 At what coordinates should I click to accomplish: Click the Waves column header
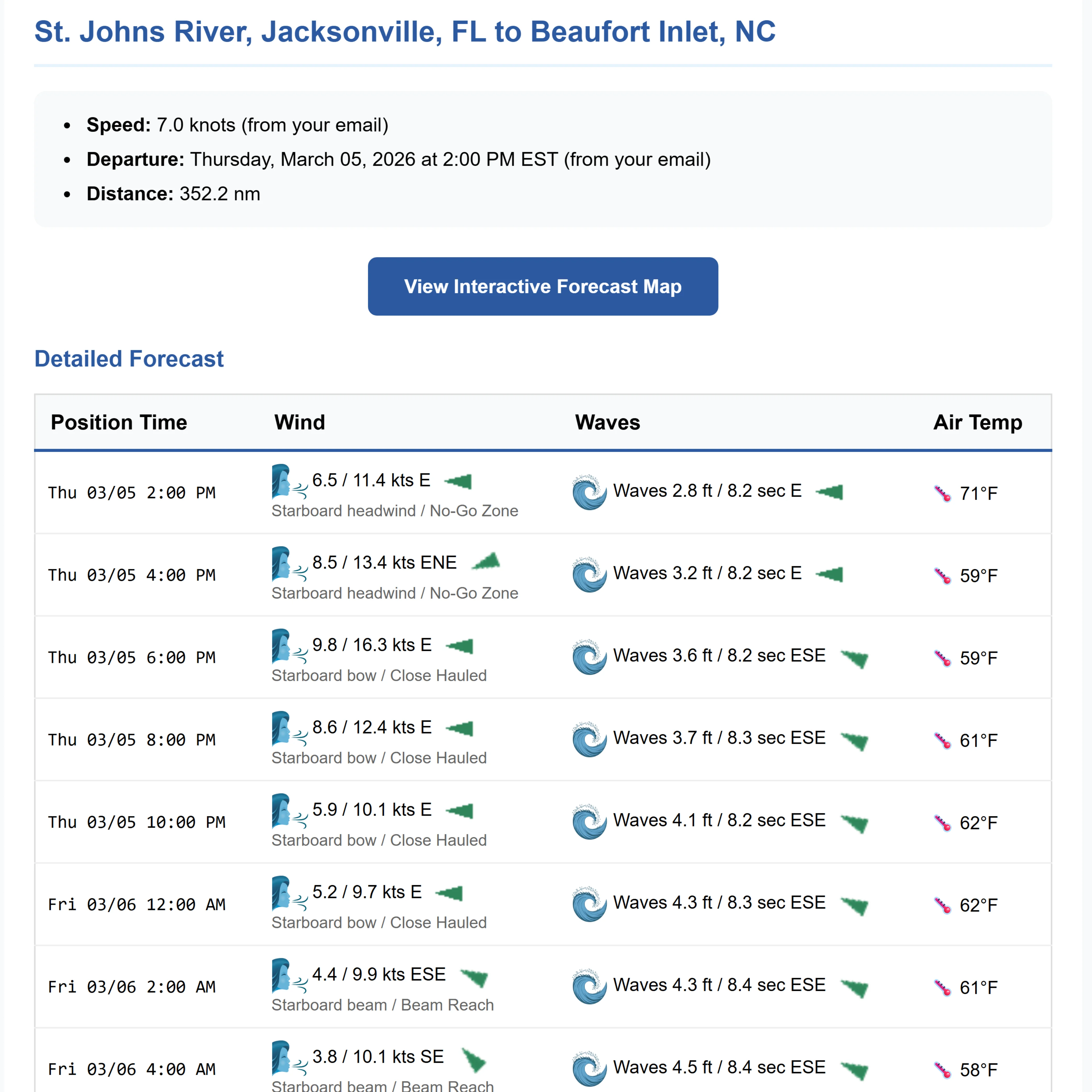[608, 422]
